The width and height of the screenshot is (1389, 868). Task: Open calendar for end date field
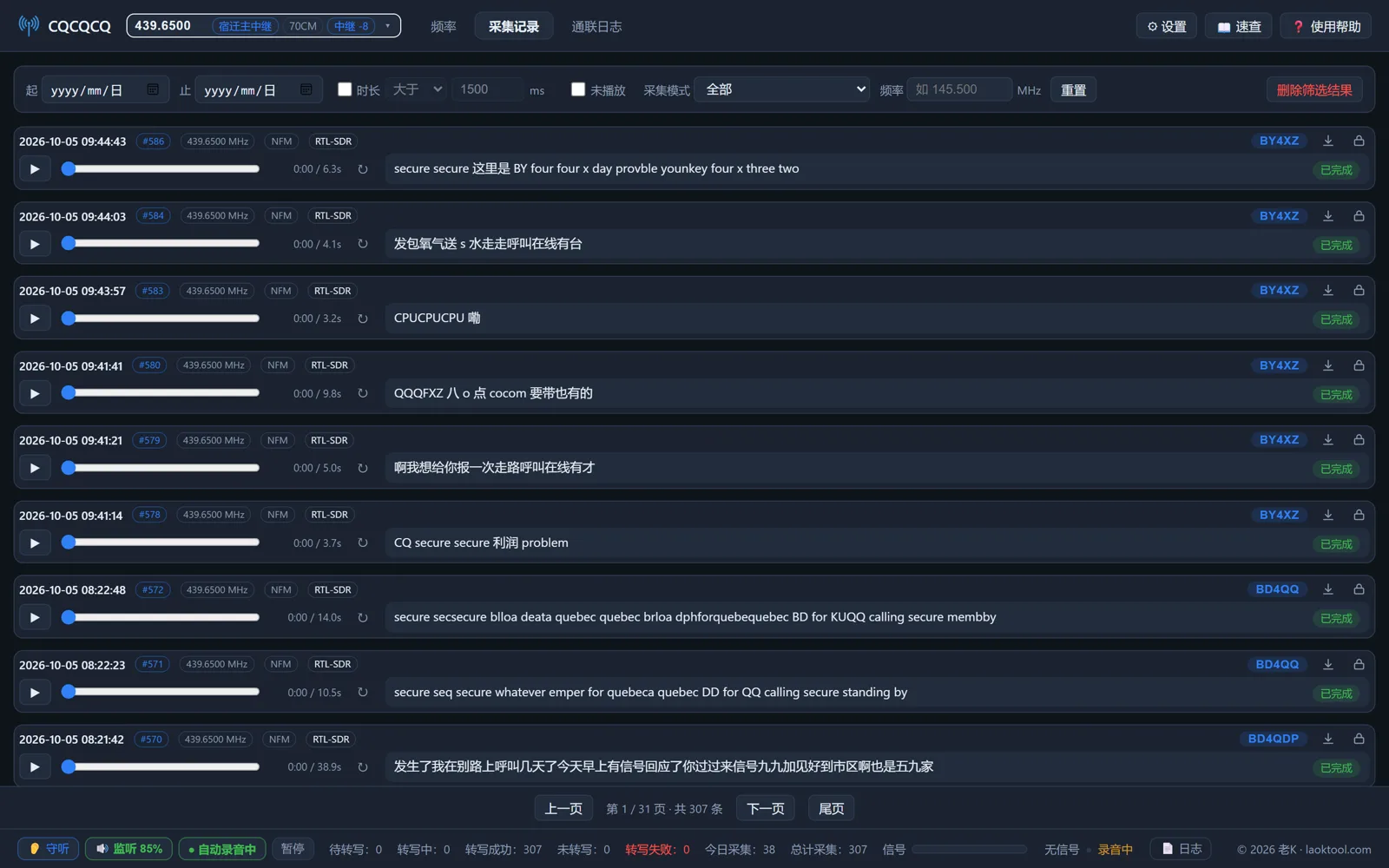pyautogui.click(x=306, y=89)
